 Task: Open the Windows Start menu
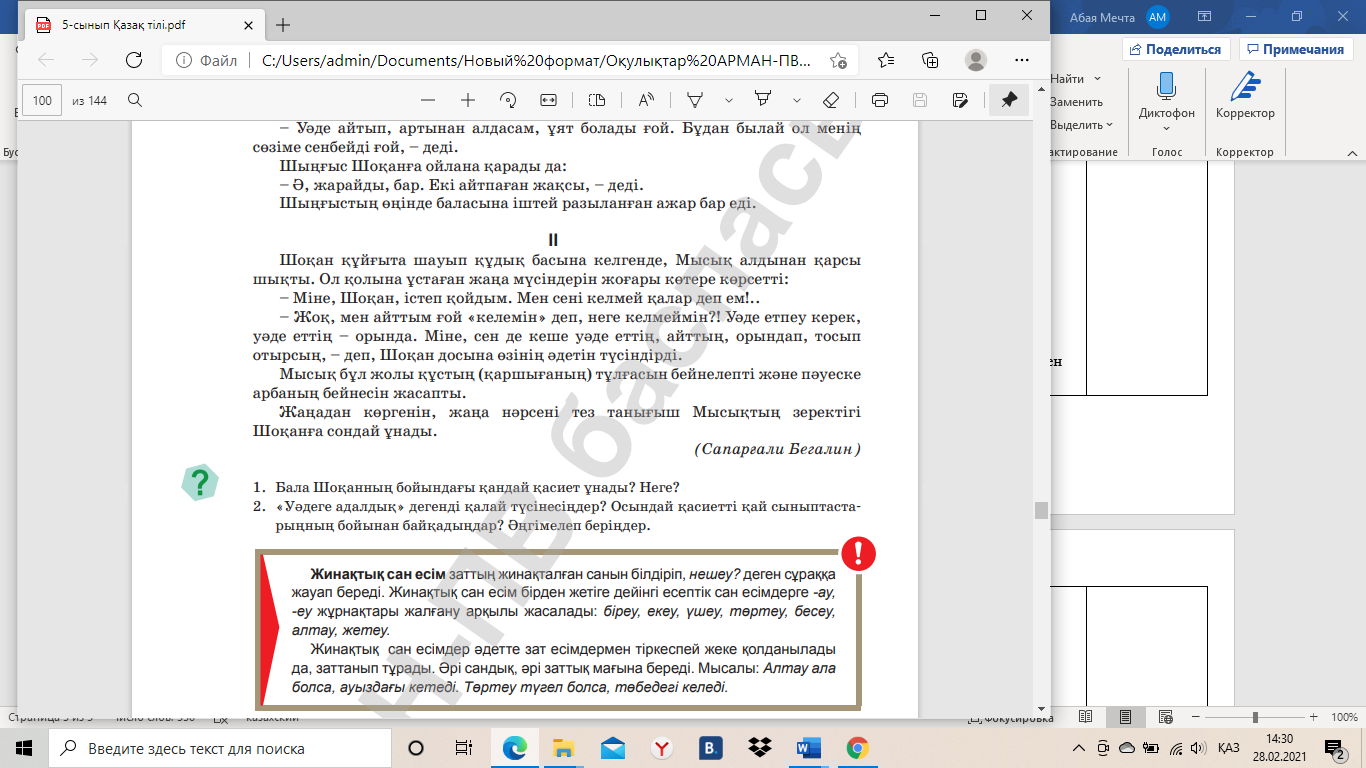click(24, 748)
